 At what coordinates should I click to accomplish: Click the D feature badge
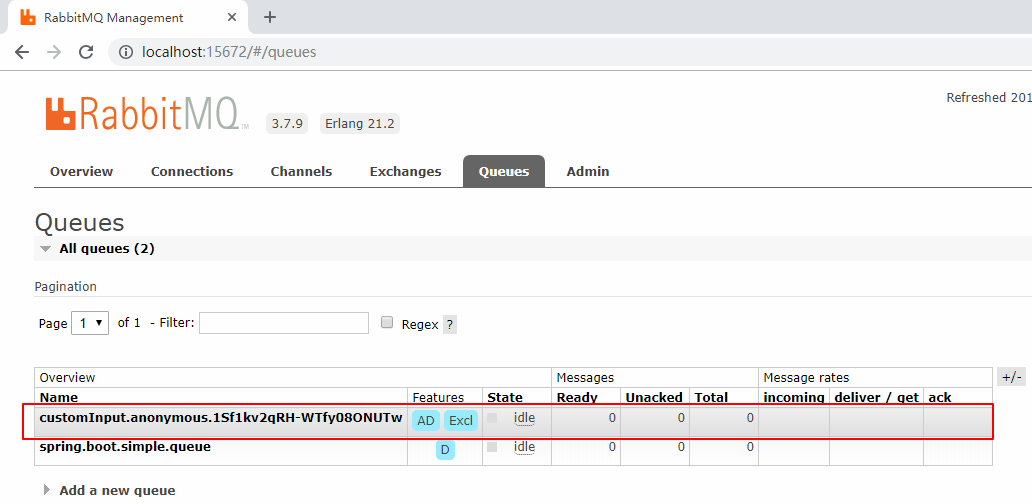[445, 450]
